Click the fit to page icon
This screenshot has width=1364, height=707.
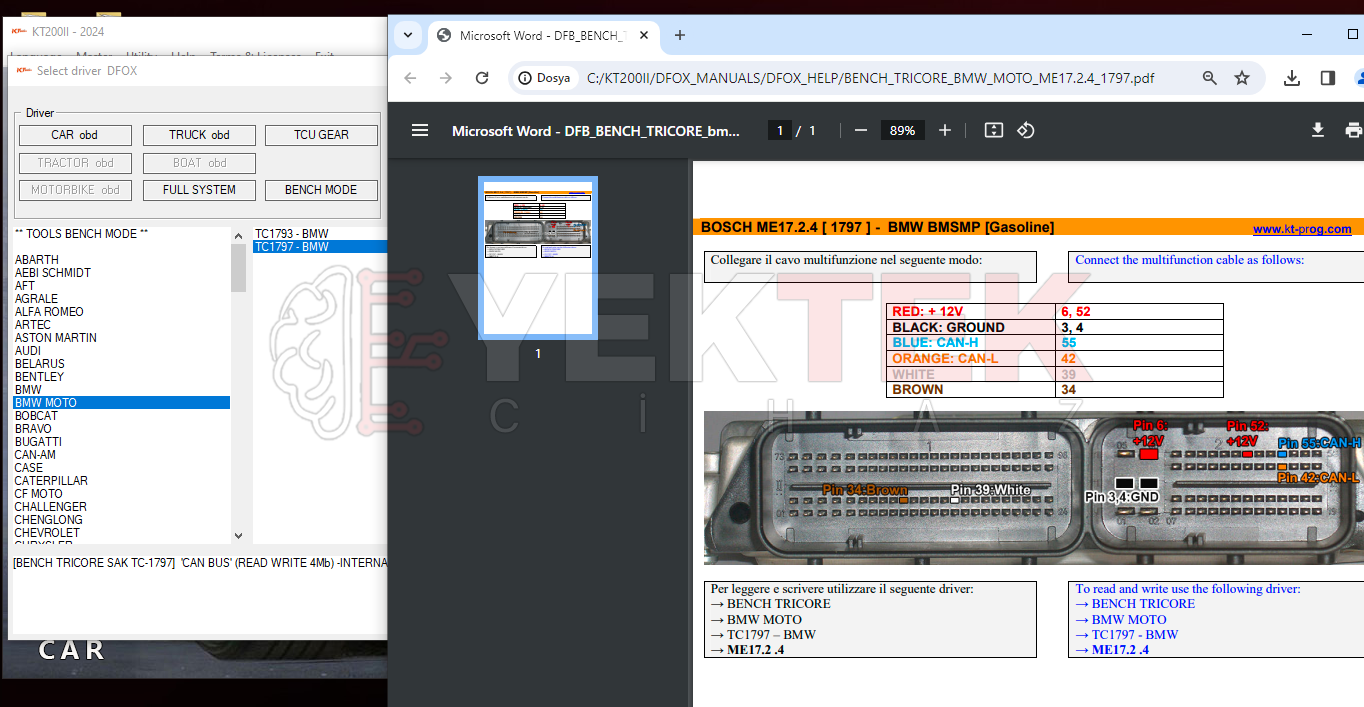click(x=993, y=131)
